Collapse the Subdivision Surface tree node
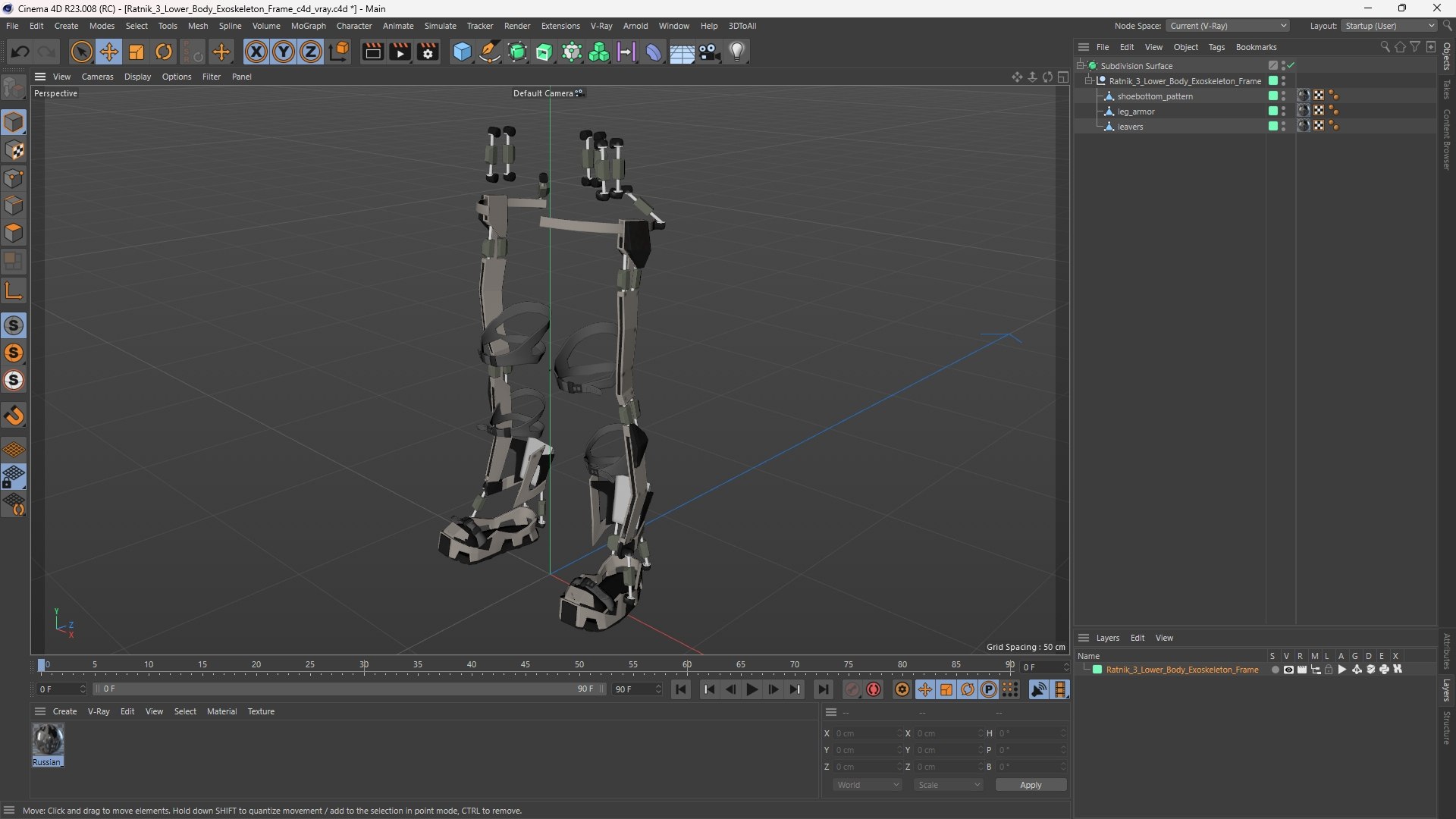Screen dimensions: 1456x819 click(x=1081, y=66)
